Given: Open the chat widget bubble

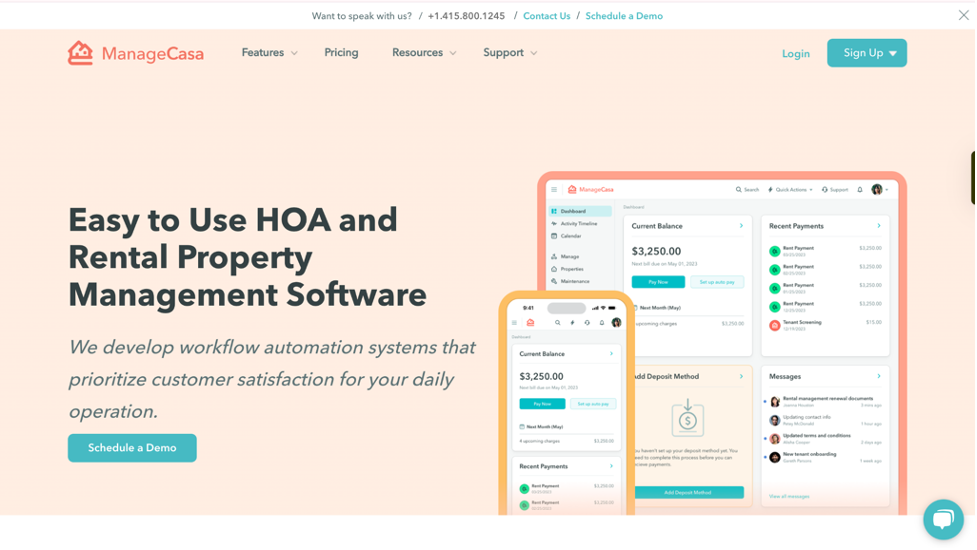Looking at the screenshot, I should (x=943, y=519).
